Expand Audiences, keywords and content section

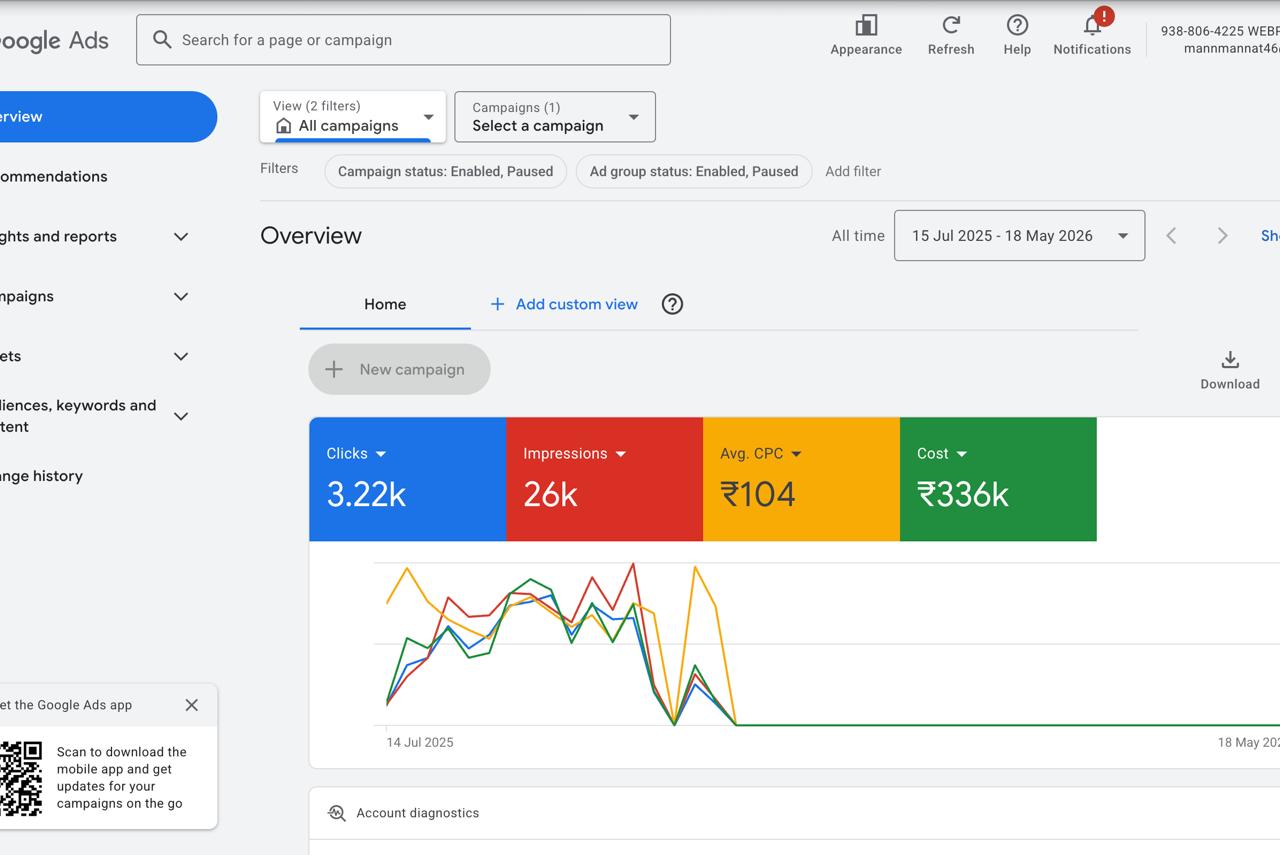(x=181, y=416)
